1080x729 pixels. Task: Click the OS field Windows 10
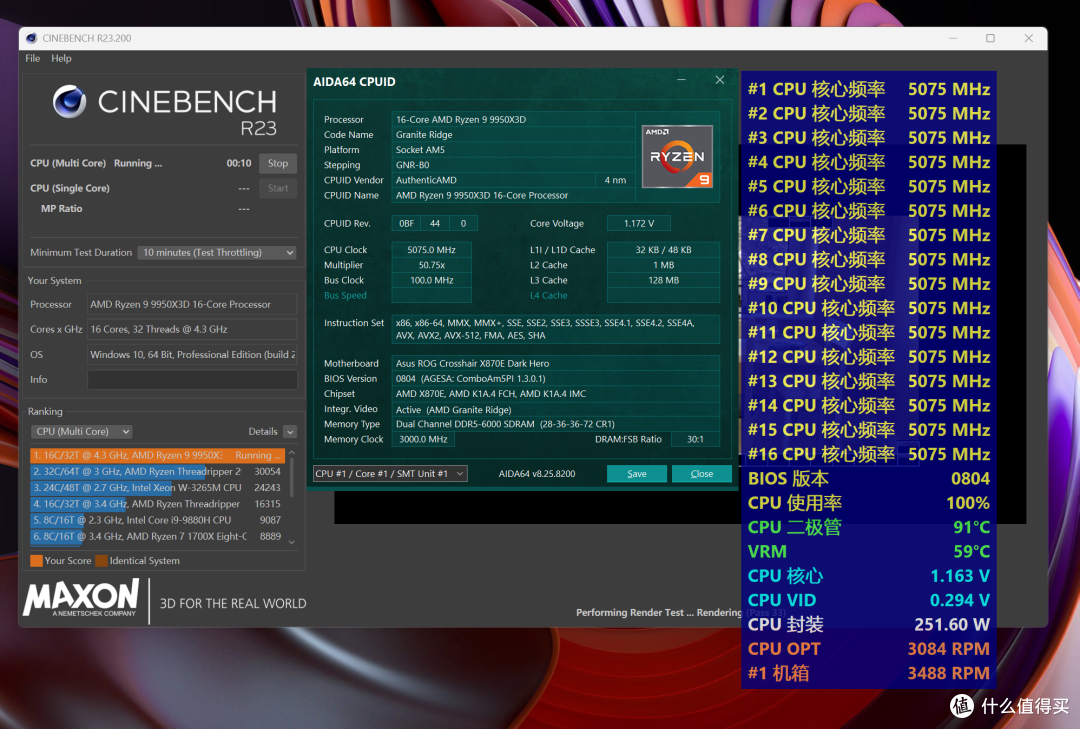point(192,355)
